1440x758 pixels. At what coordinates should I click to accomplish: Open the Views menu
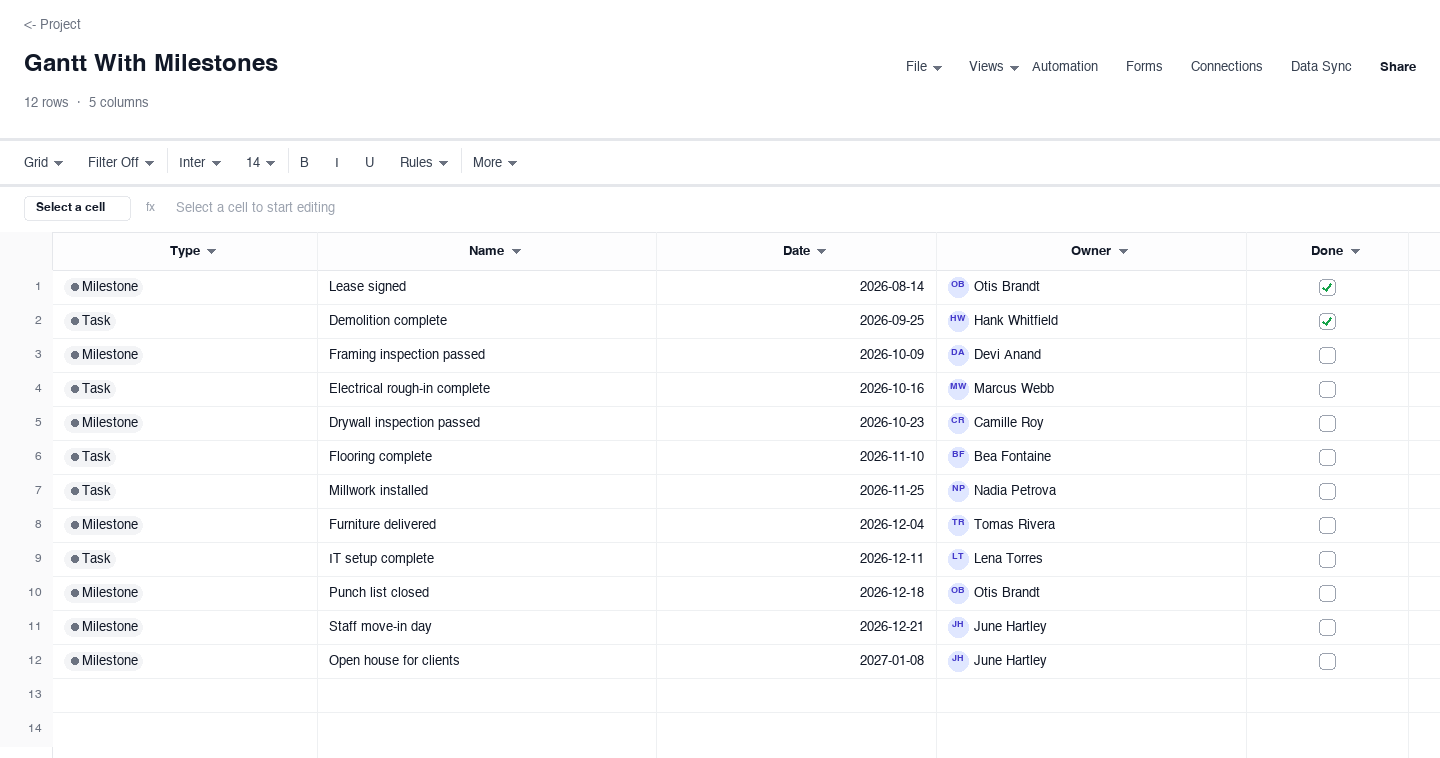pyautogui.click(x=994, y=67)
